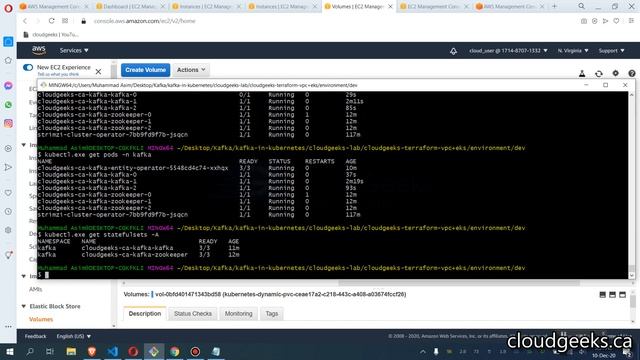The image size is (640, 360).
Task: Click strimzi-cluster-operator-7bb9fd9f7b-jsqcn text in terminal
Action: click(x=113, y=215)
